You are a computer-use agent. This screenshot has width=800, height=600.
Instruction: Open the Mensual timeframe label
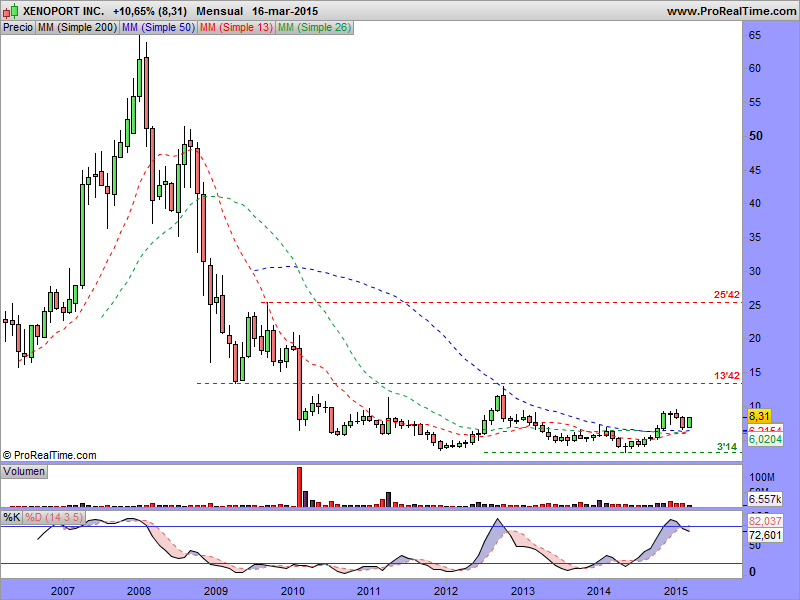click(x=219, y=11)
